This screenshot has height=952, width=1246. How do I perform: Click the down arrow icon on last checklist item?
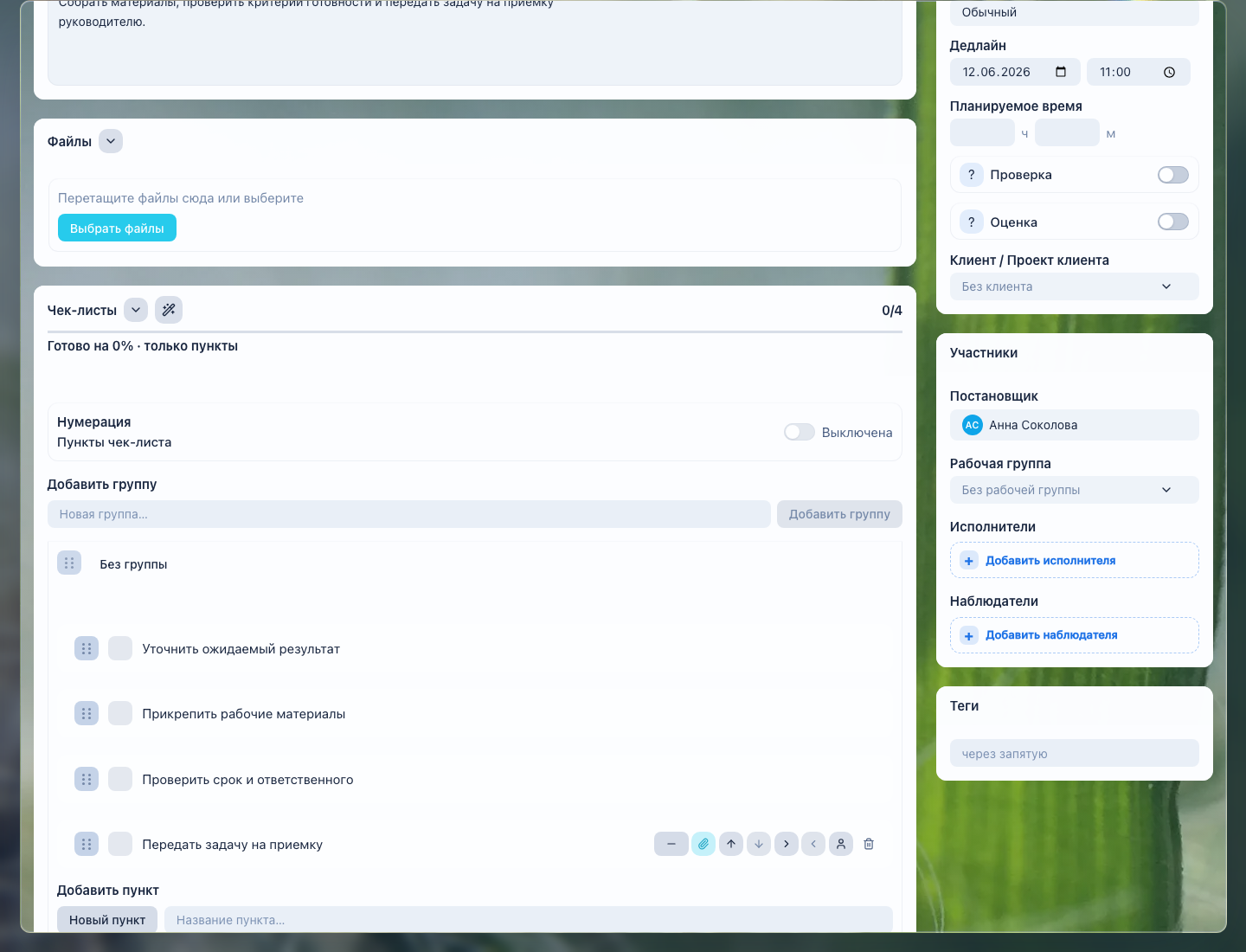(x=759, y=844)
